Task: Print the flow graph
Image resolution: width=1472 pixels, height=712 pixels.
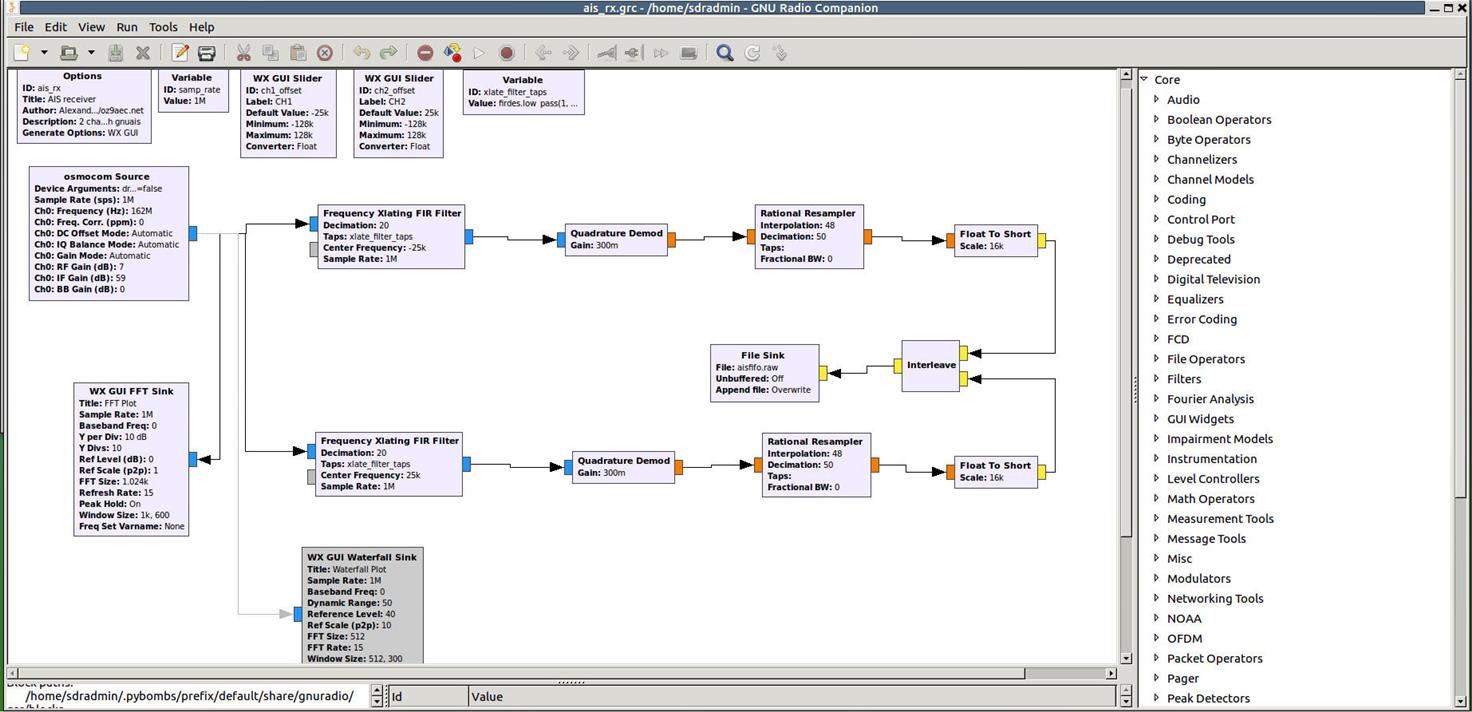Action: 206,53
